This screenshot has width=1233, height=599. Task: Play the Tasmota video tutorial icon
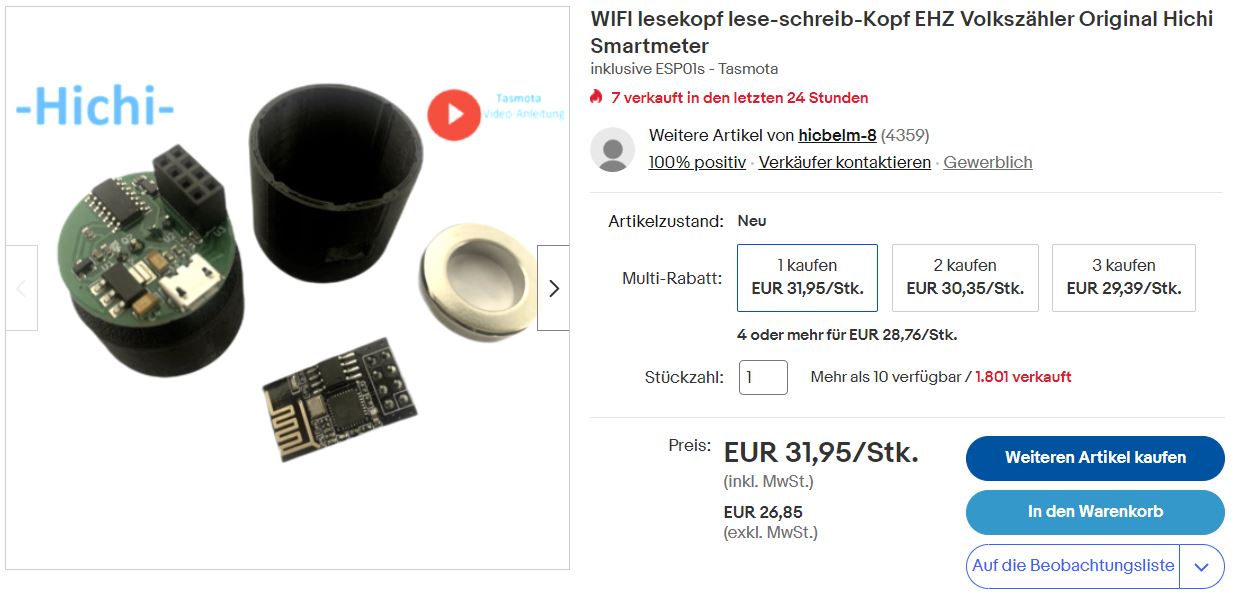click(x=454, y=114)
